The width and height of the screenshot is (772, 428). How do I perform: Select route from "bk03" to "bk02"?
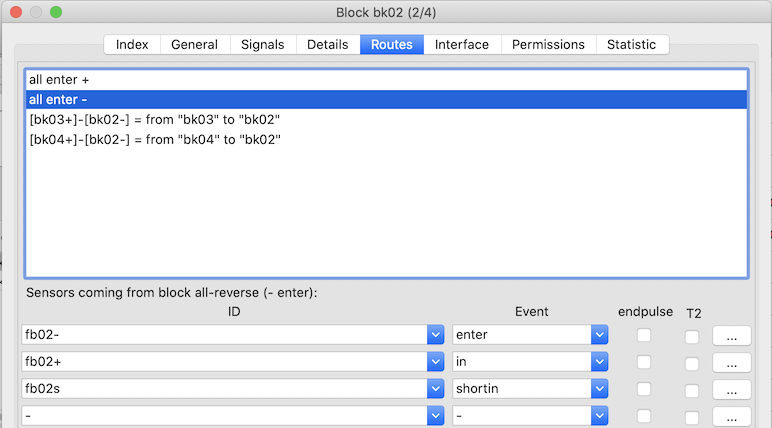point(385,120)
